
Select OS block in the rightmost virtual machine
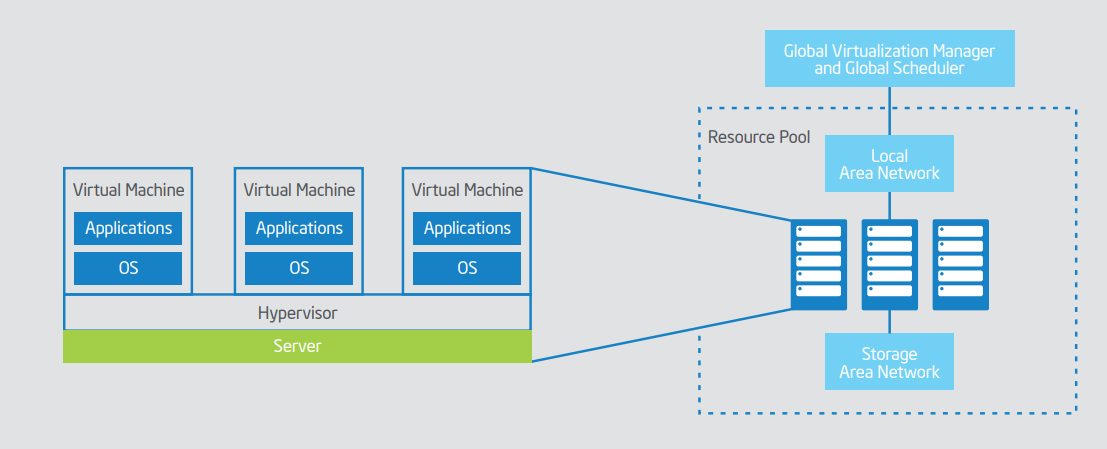pos(467,268)
